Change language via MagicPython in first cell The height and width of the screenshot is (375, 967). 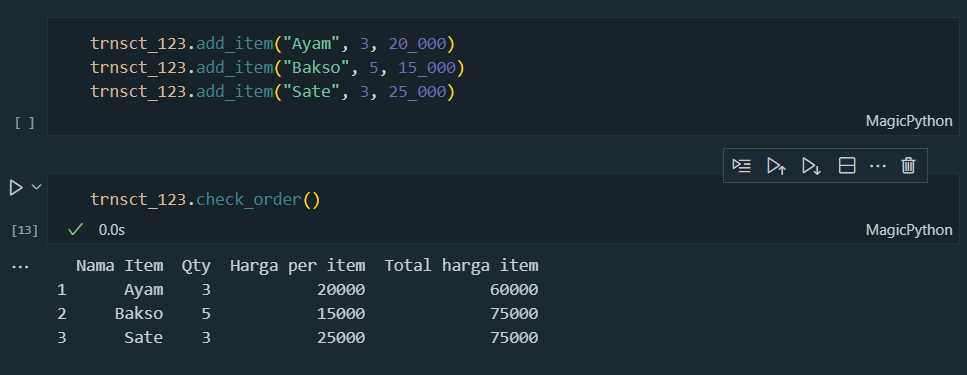click(908, 121)
